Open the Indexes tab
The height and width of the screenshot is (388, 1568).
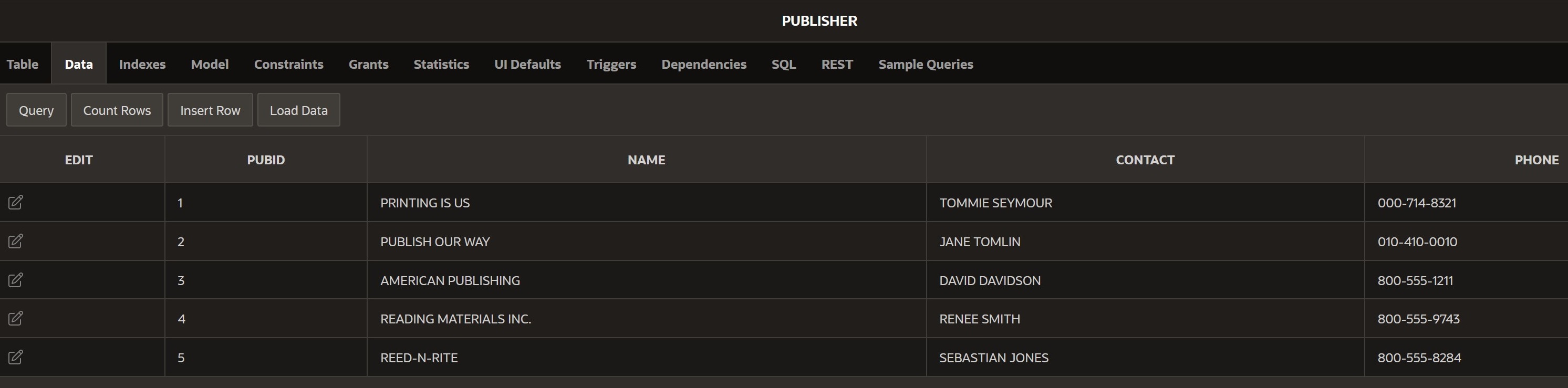142,64
